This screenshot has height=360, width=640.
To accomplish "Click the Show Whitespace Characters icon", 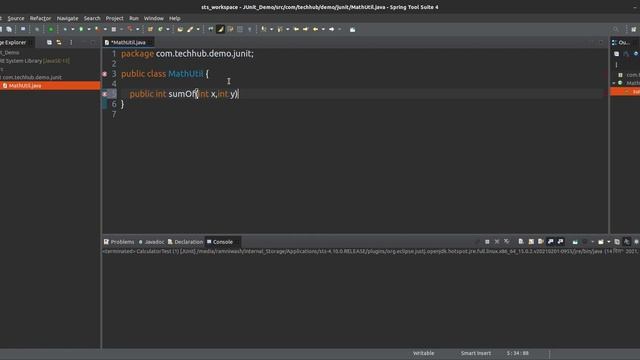I will point(250,29).
